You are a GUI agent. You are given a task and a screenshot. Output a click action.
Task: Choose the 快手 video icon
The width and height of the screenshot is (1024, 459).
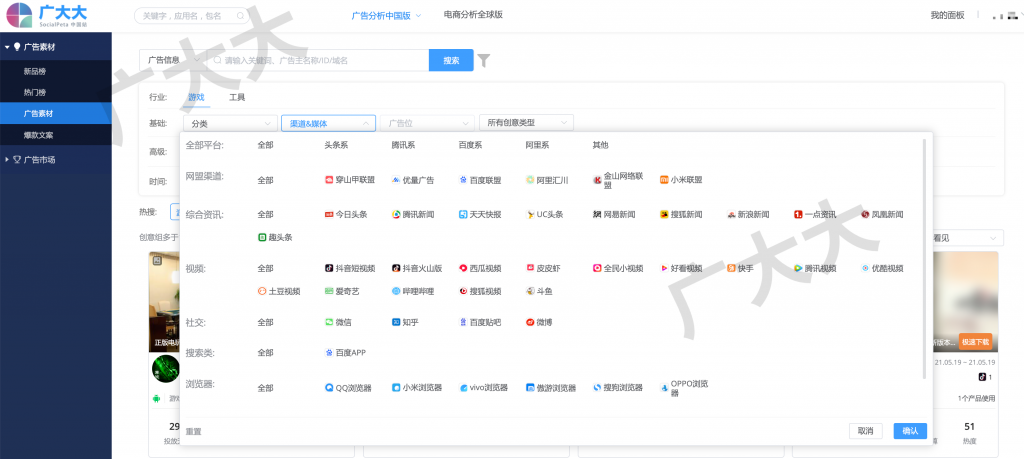(731, 268)
